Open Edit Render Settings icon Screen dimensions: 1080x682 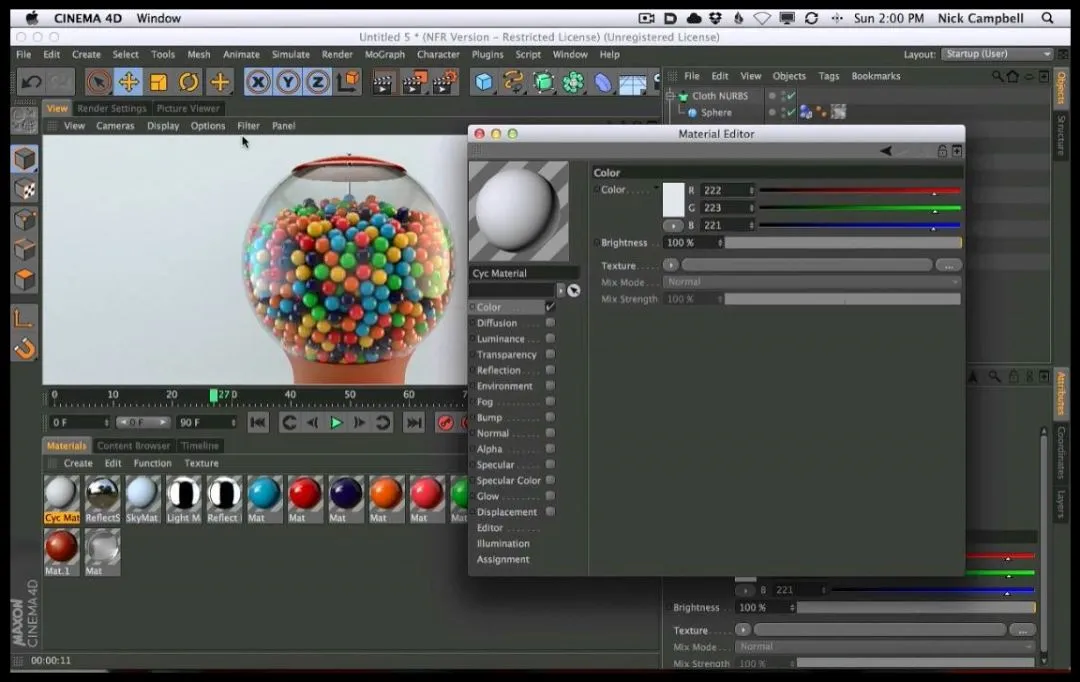(445, 83)
